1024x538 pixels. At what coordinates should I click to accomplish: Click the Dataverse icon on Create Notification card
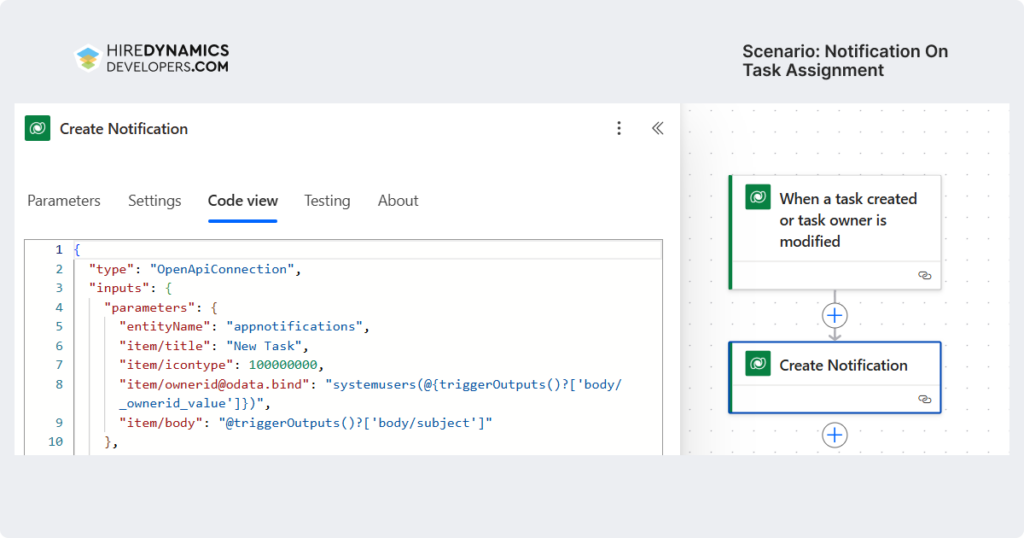point(758,364)
